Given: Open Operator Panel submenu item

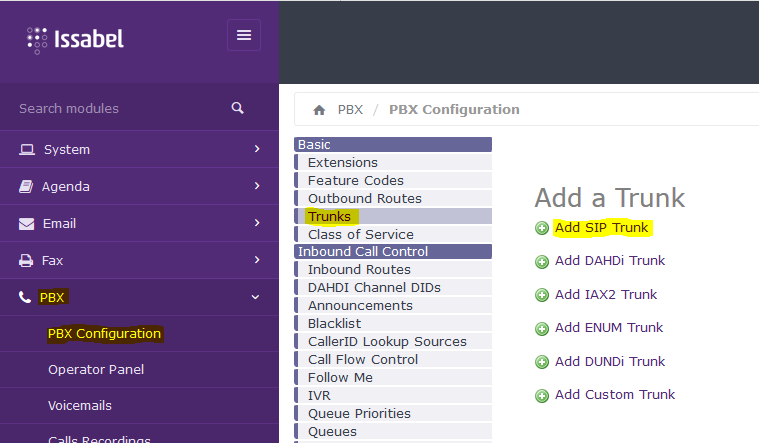Looking at the screenshot, I should 96,369.
